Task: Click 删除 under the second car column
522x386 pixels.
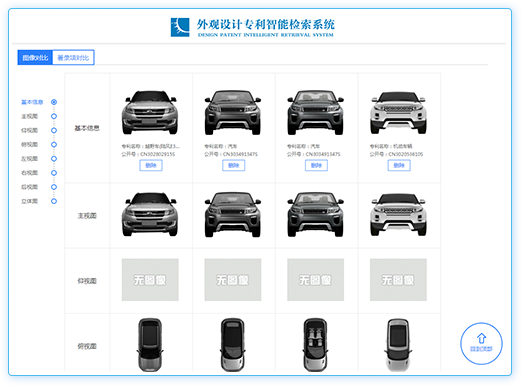Action: coord(234,165)
